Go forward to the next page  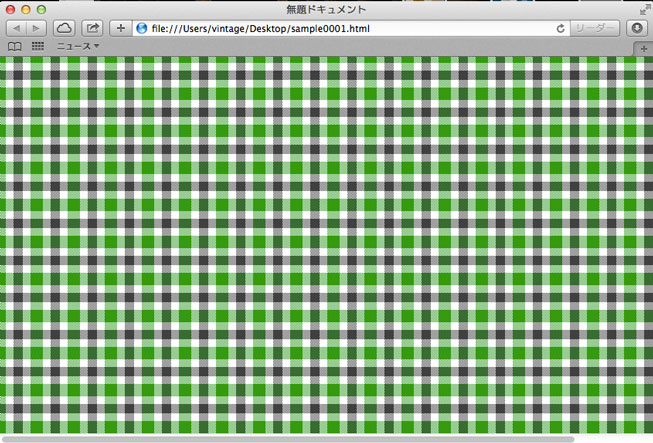pos(36,28)
